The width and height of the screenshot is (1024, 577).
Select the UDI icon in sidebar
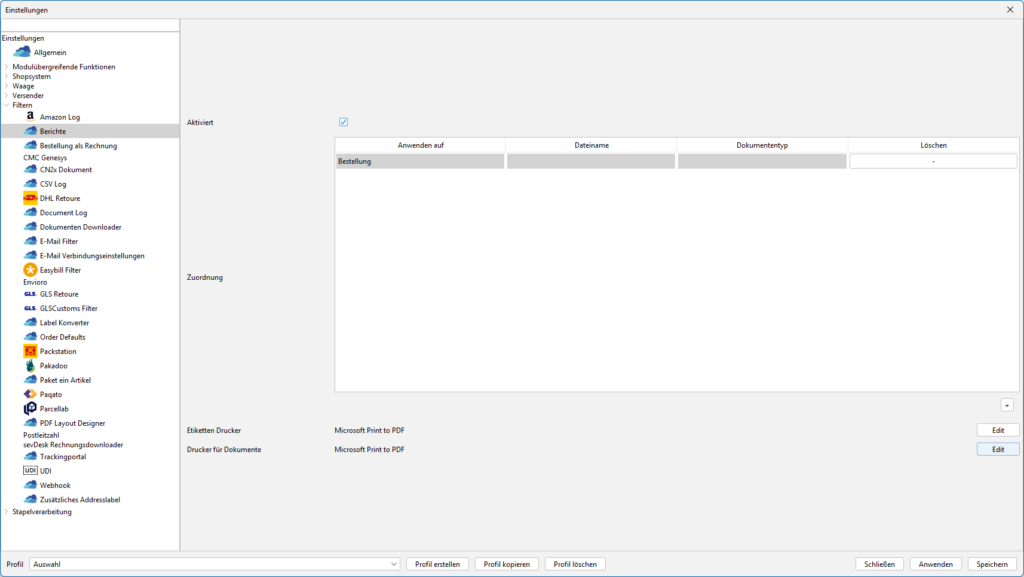[30, 470]
